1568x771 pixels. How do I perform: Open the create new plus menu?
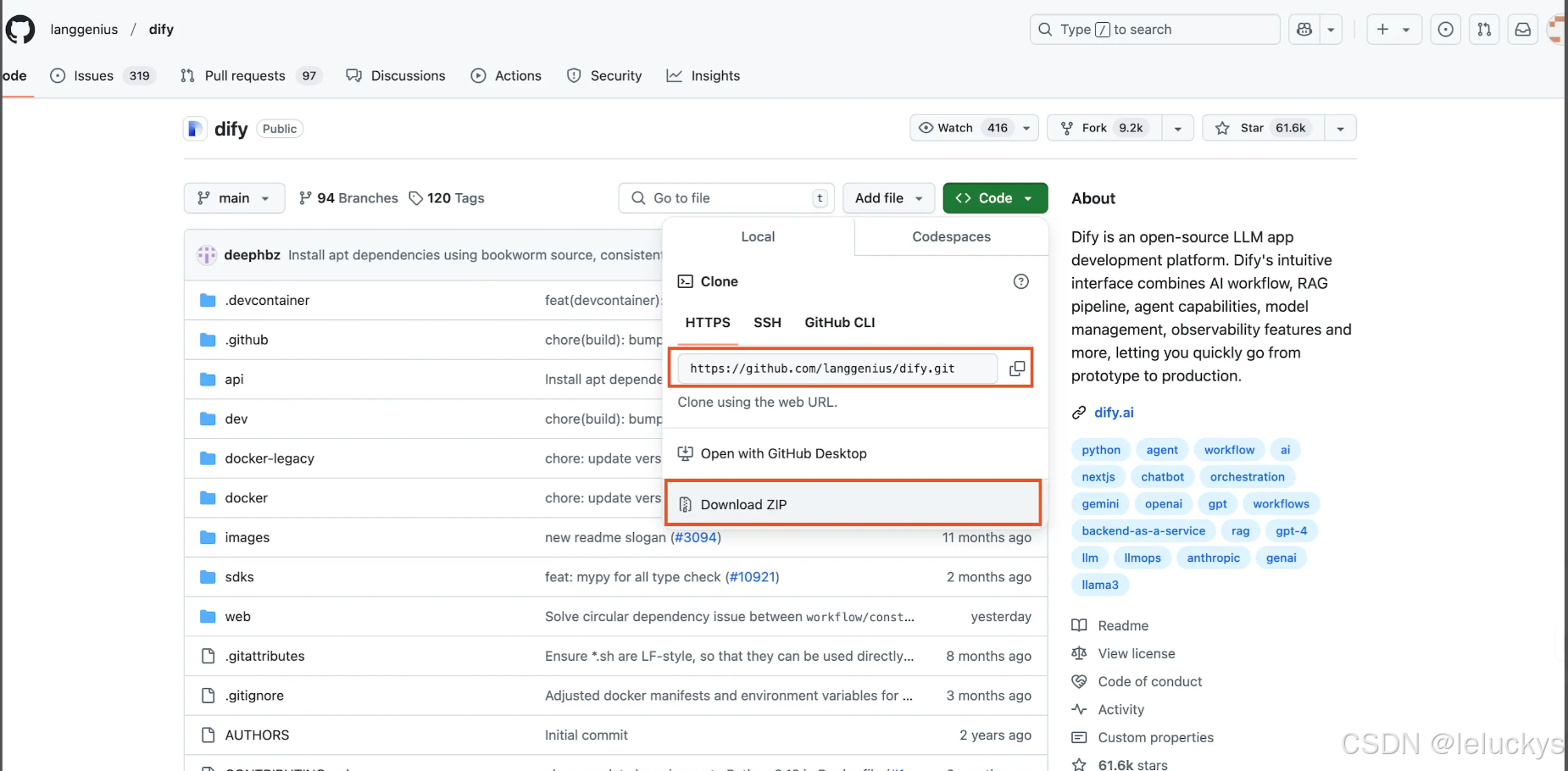(1393, 30)
